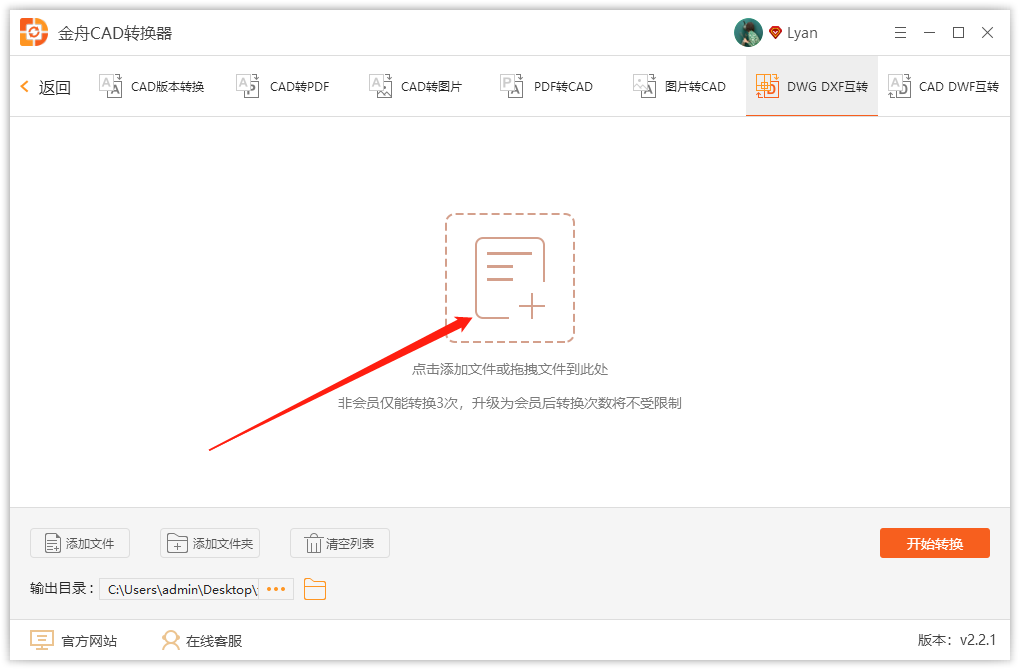
Task: Click the VIP diamond badge beside Lyan
Action: pos(773,31)
